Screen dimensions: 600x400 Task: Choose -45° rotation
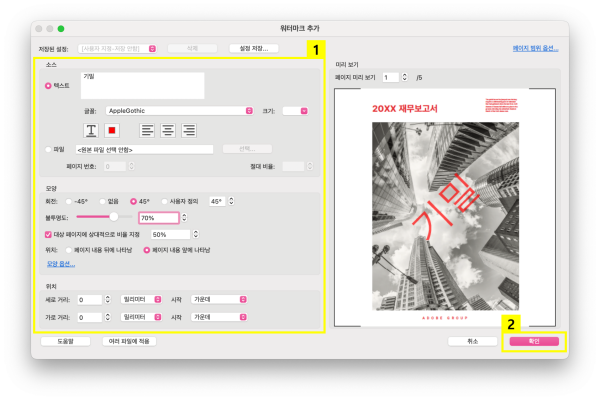point(68,201)
